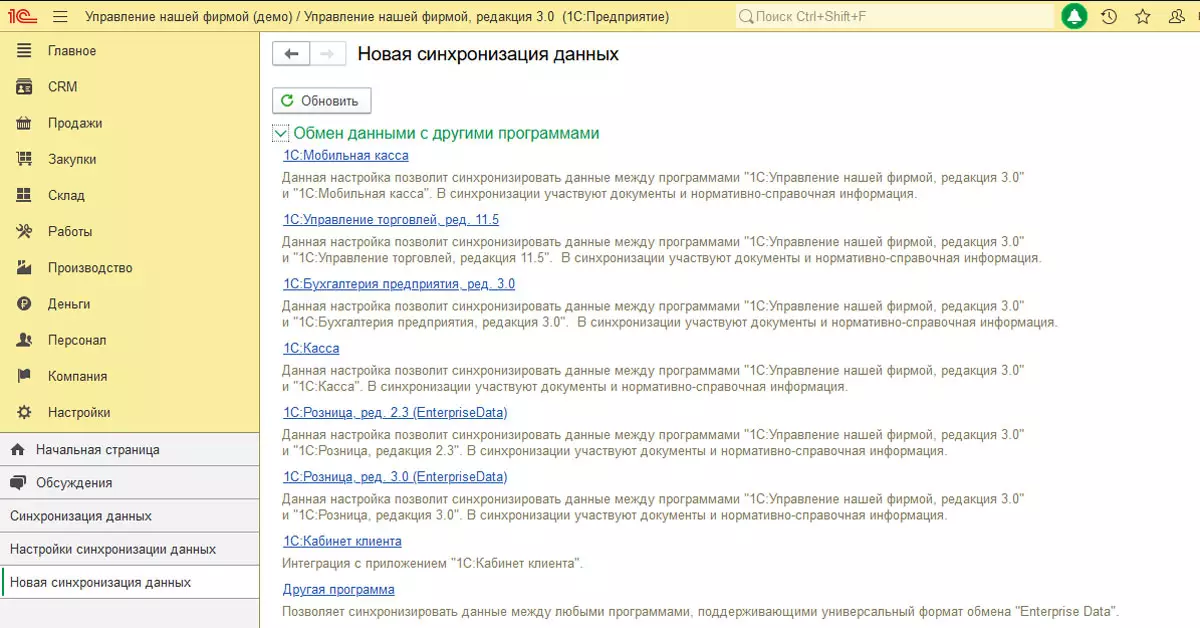Click the chat icon beside Обсуждения

(17, 483)
